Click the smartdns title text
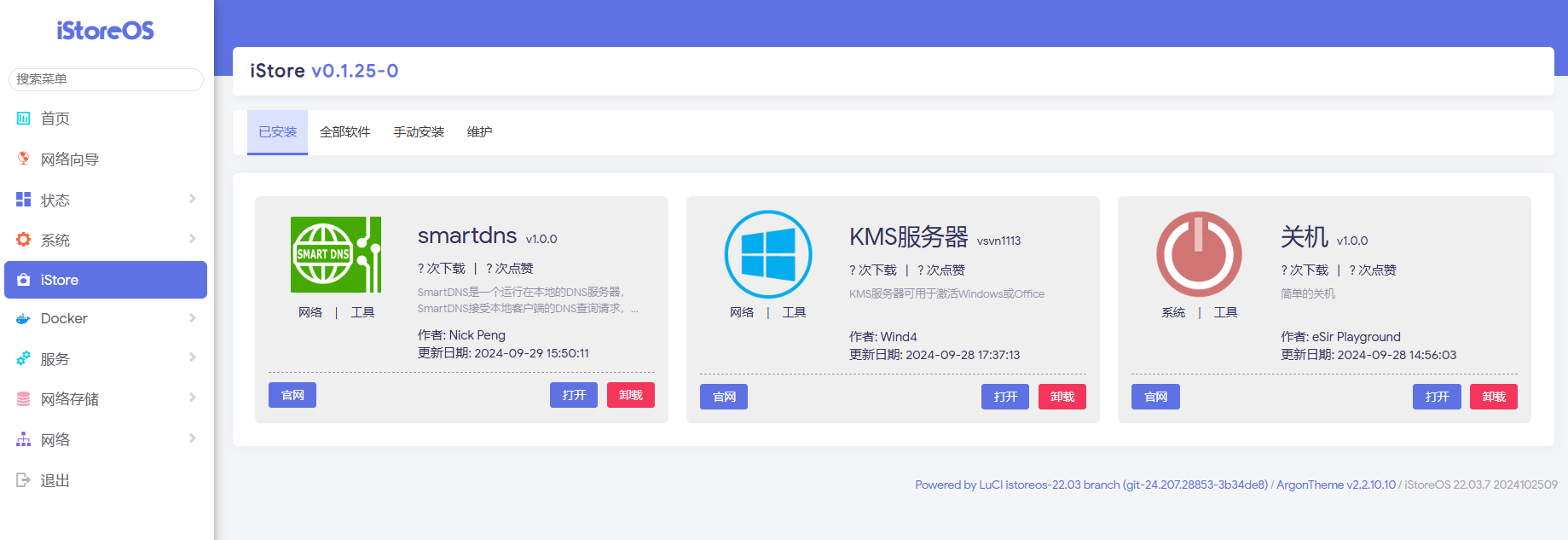Viewport: 1568px width, 540px height. 467,235
